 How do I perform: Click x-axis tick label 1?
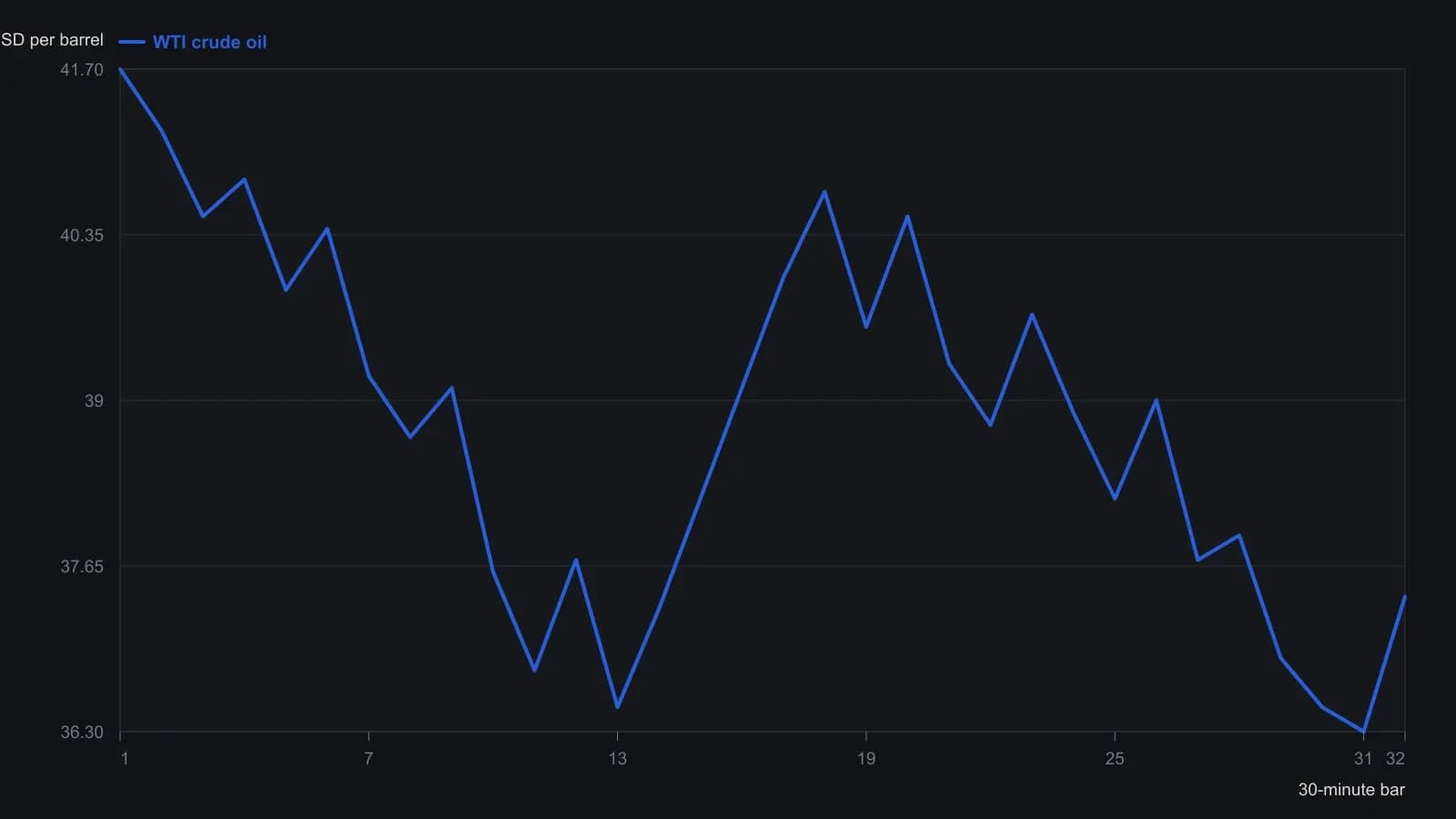point(125,759)
